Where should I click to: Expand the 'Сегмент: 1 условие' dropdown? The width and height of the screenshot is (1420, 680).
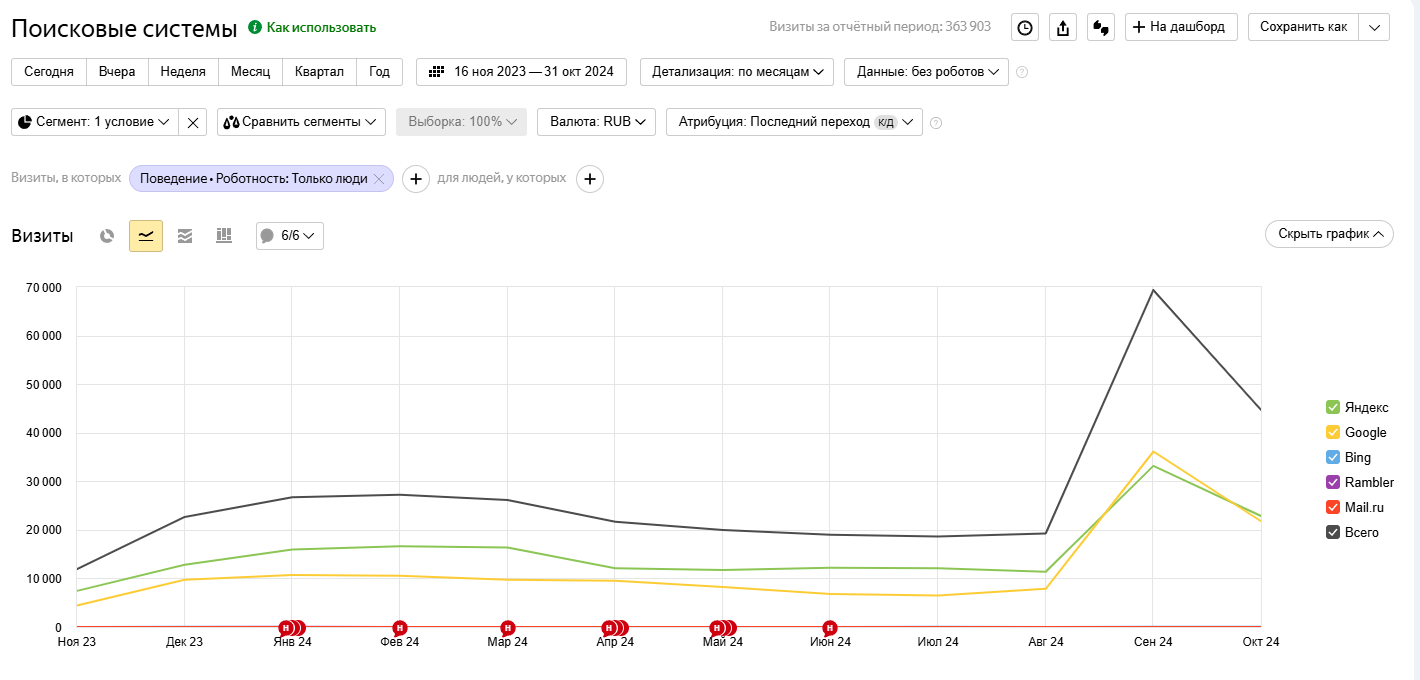pos(95,122)
